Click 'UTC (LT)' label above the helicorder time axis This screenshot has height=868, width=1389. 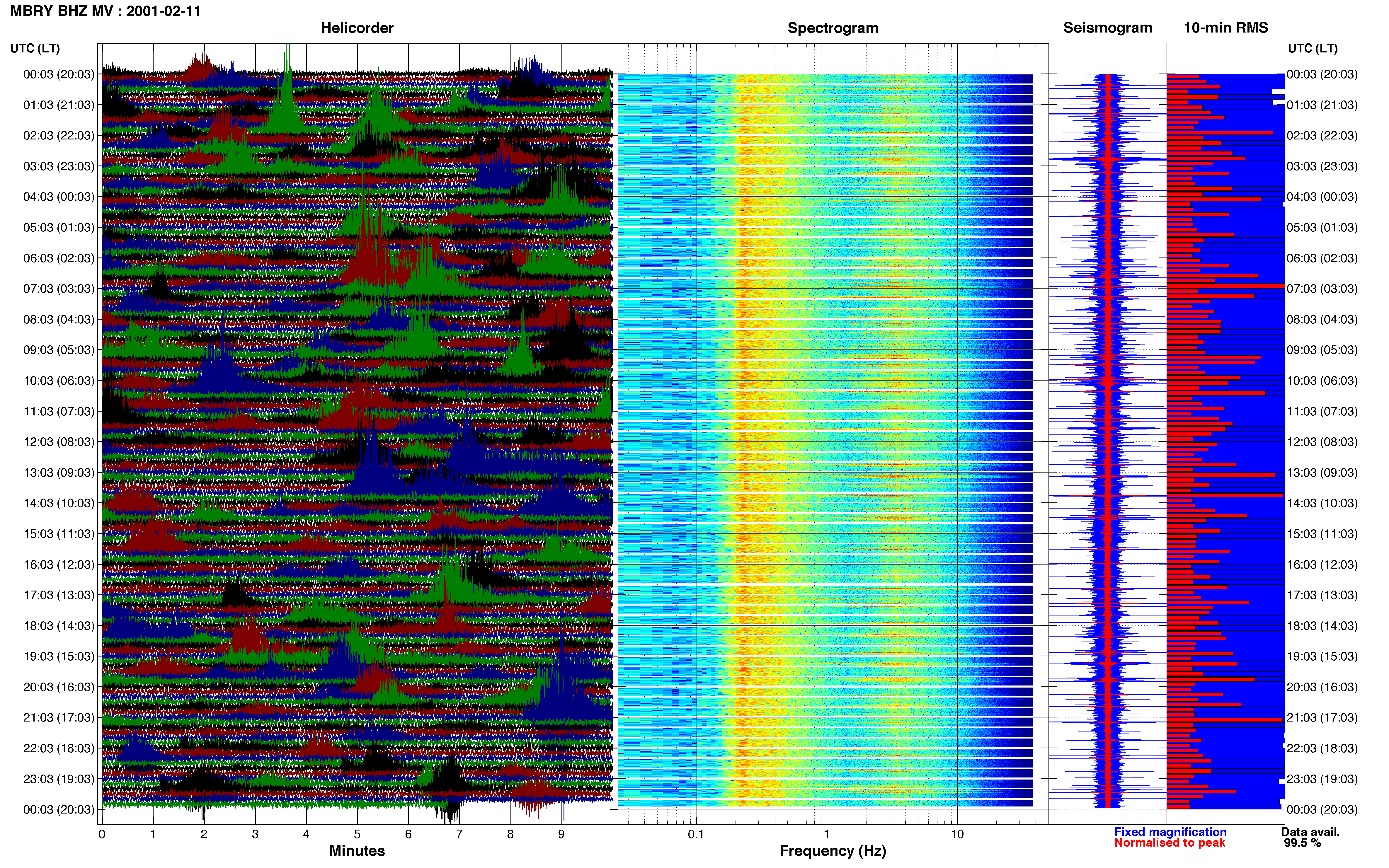35,48
